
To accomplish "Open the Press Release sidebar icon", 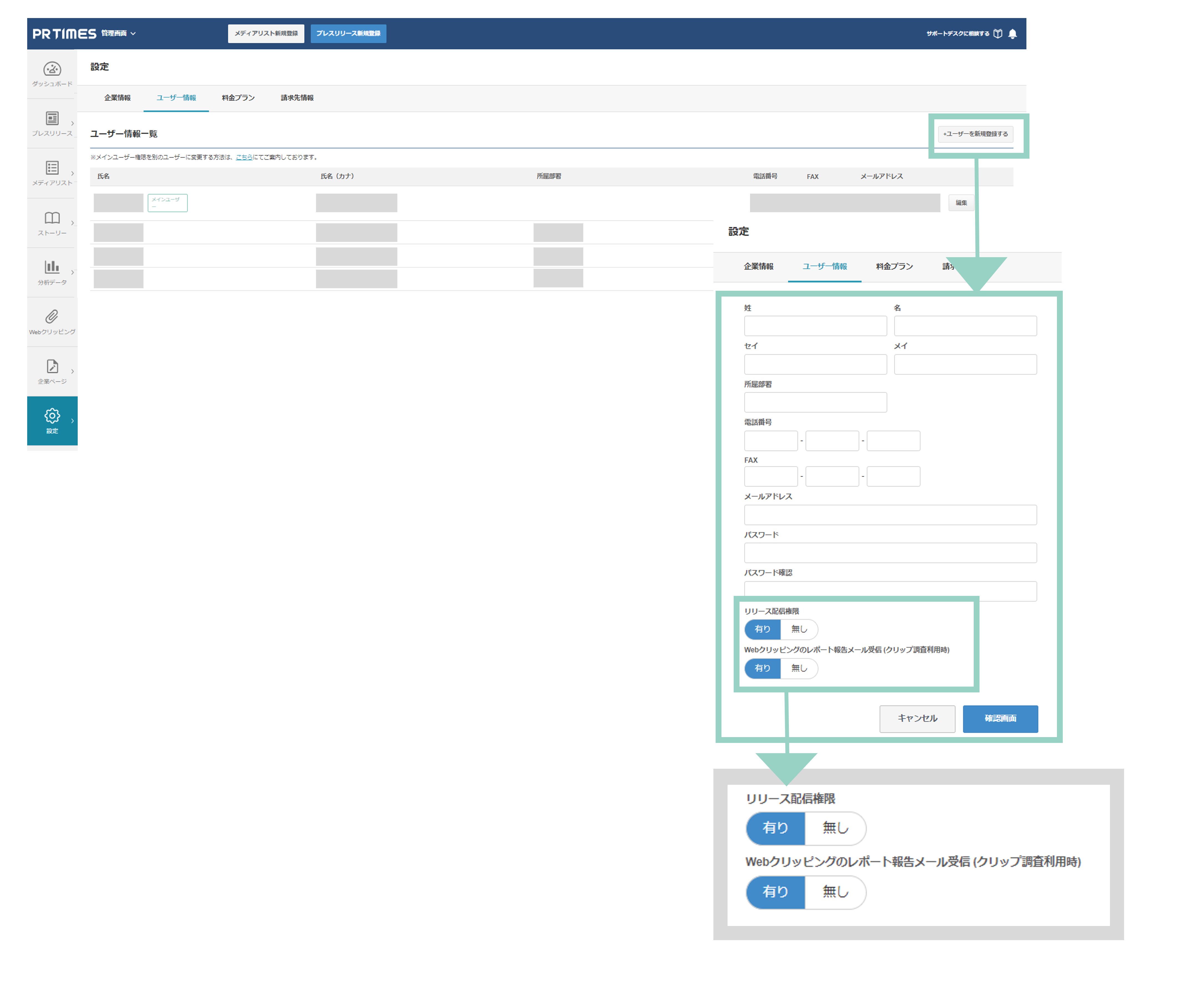I will click(x=52, y=119).
